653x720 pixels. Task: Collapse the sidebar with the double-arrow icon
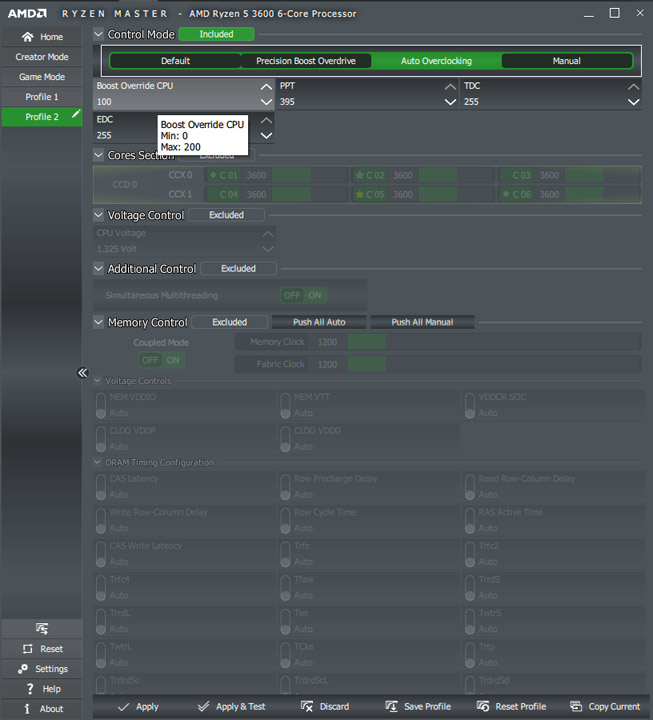(x=82, y=372)
